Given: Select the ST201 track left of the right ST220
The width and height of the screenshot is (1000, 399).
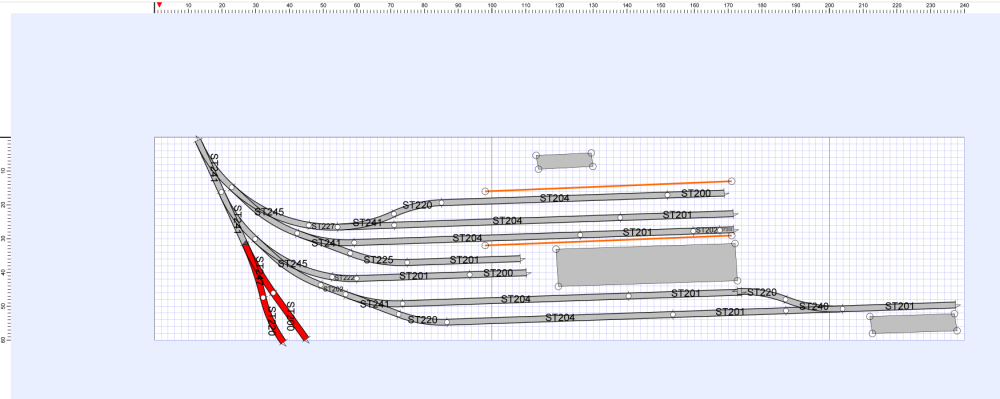Looking at the screenshot, I should [686, 293].
